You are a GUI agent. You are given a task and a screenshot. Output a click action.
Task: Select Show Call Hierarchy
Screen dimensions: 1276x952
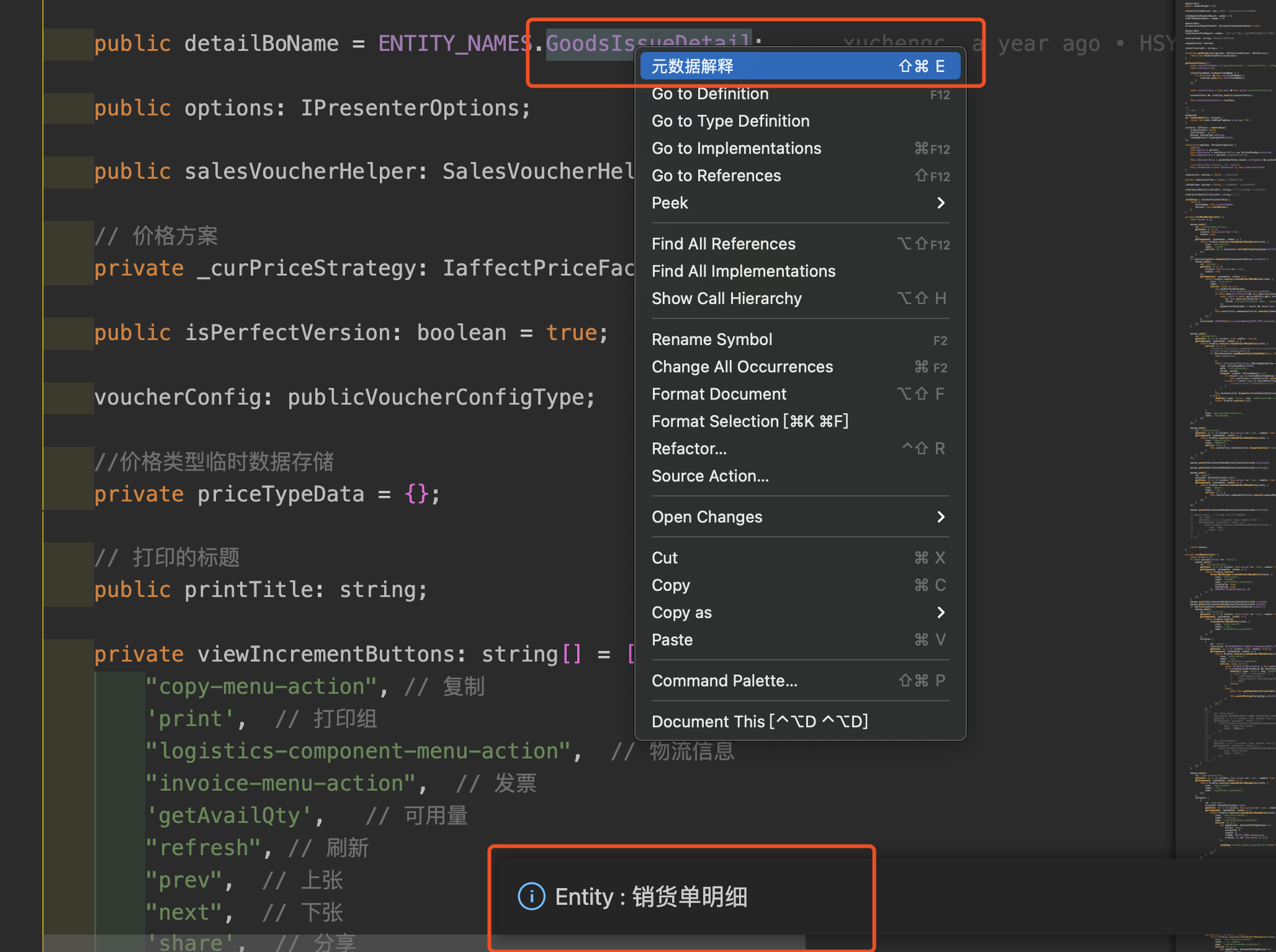800,299
